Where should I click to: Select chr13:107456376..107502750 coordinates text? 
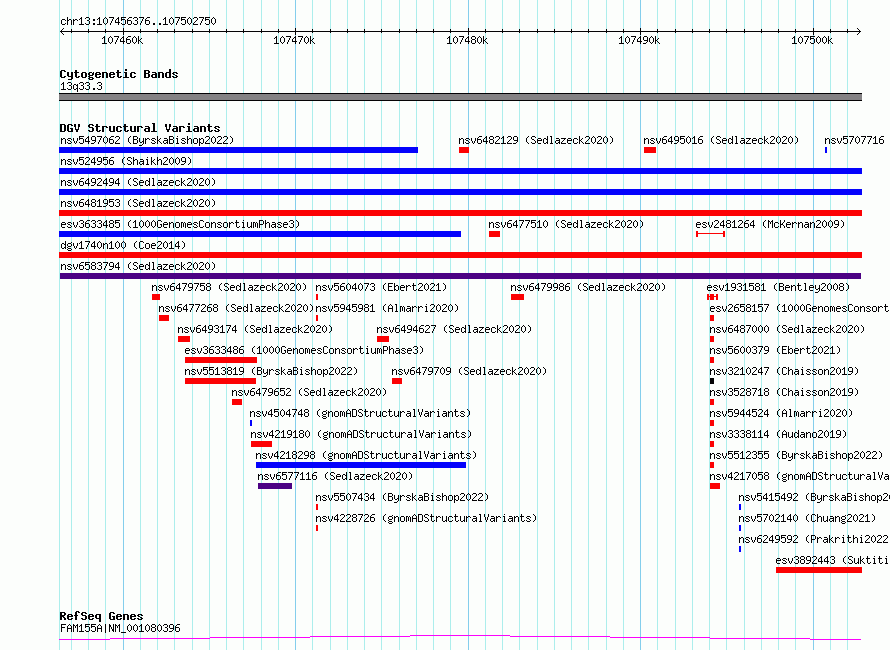click(138, 21)
